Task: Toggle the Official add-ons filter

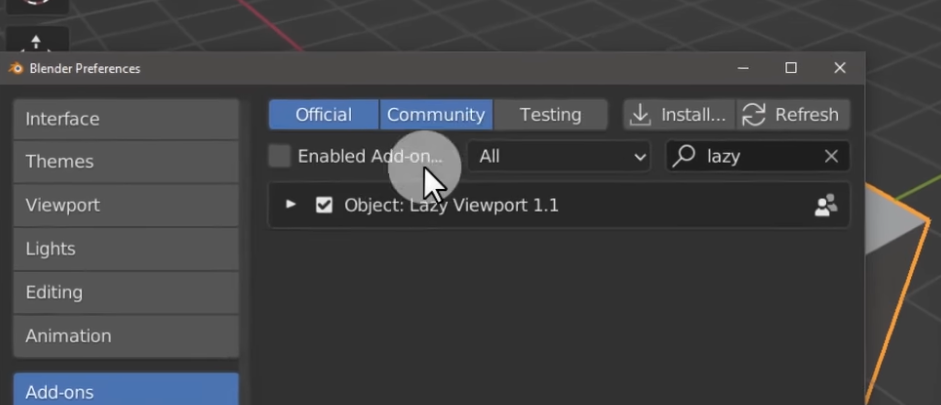Action: 323,115
